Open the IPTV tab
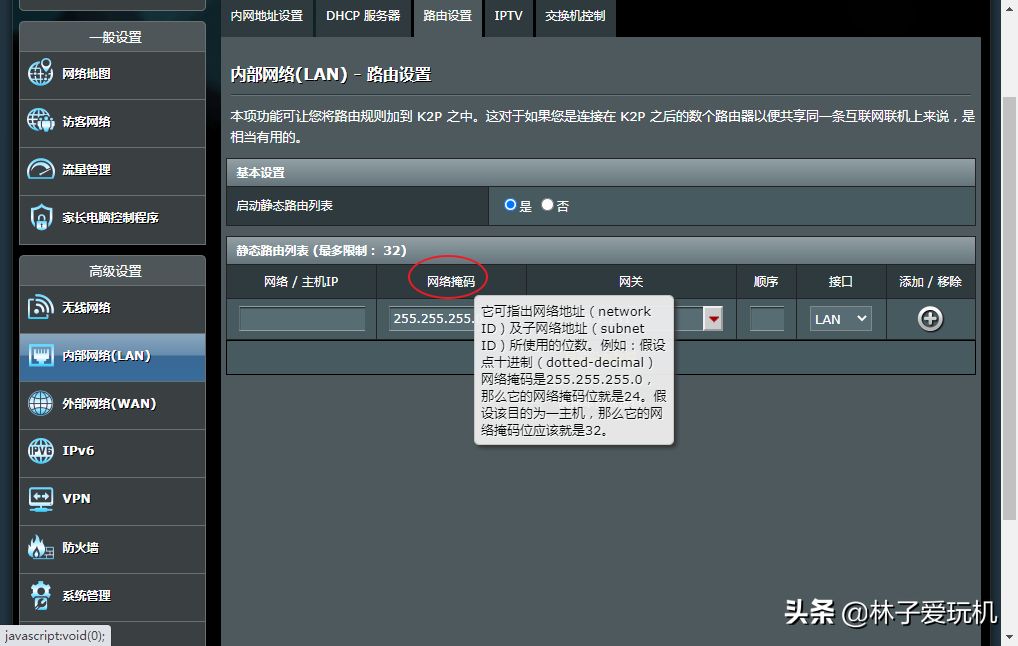This screenshot has width=1018, height=646. click(x=508, y=16)
